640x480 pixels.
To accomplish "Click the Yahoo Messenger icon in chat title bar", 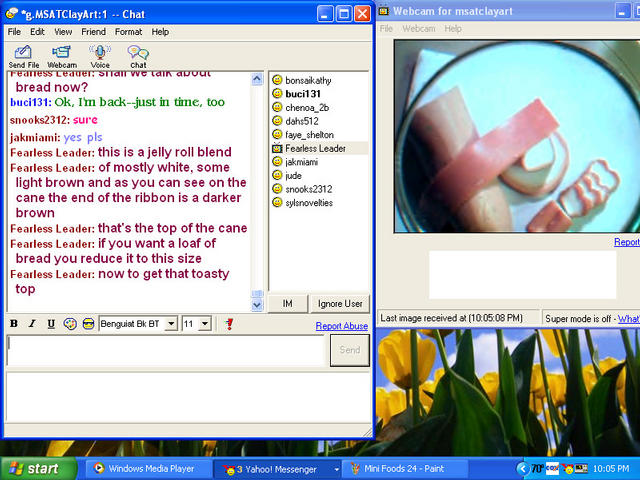I will click(x=12, y=13).
